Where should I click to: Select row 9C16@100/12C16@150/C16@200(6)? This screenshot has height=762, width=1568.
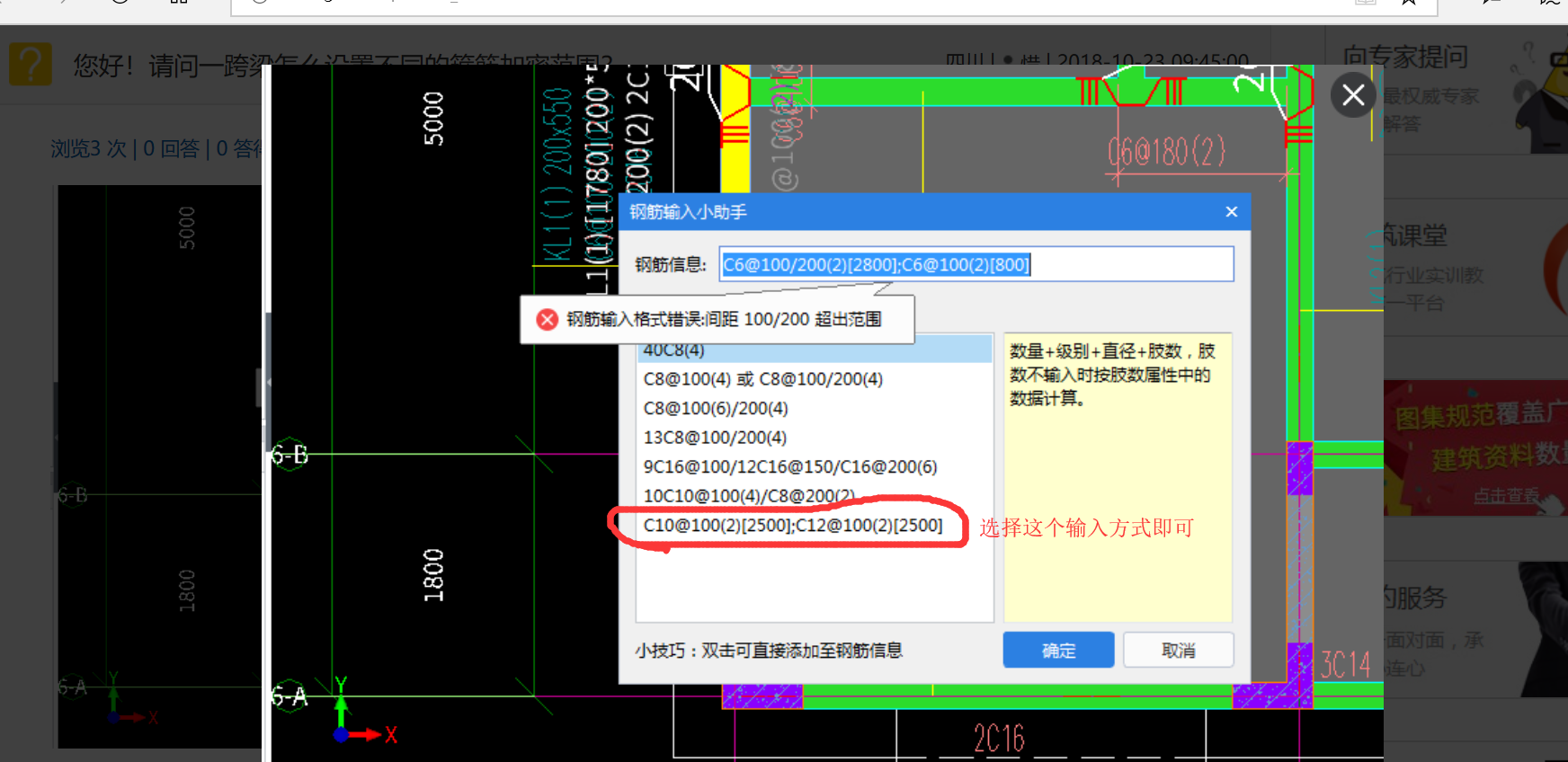coord(814,467)
